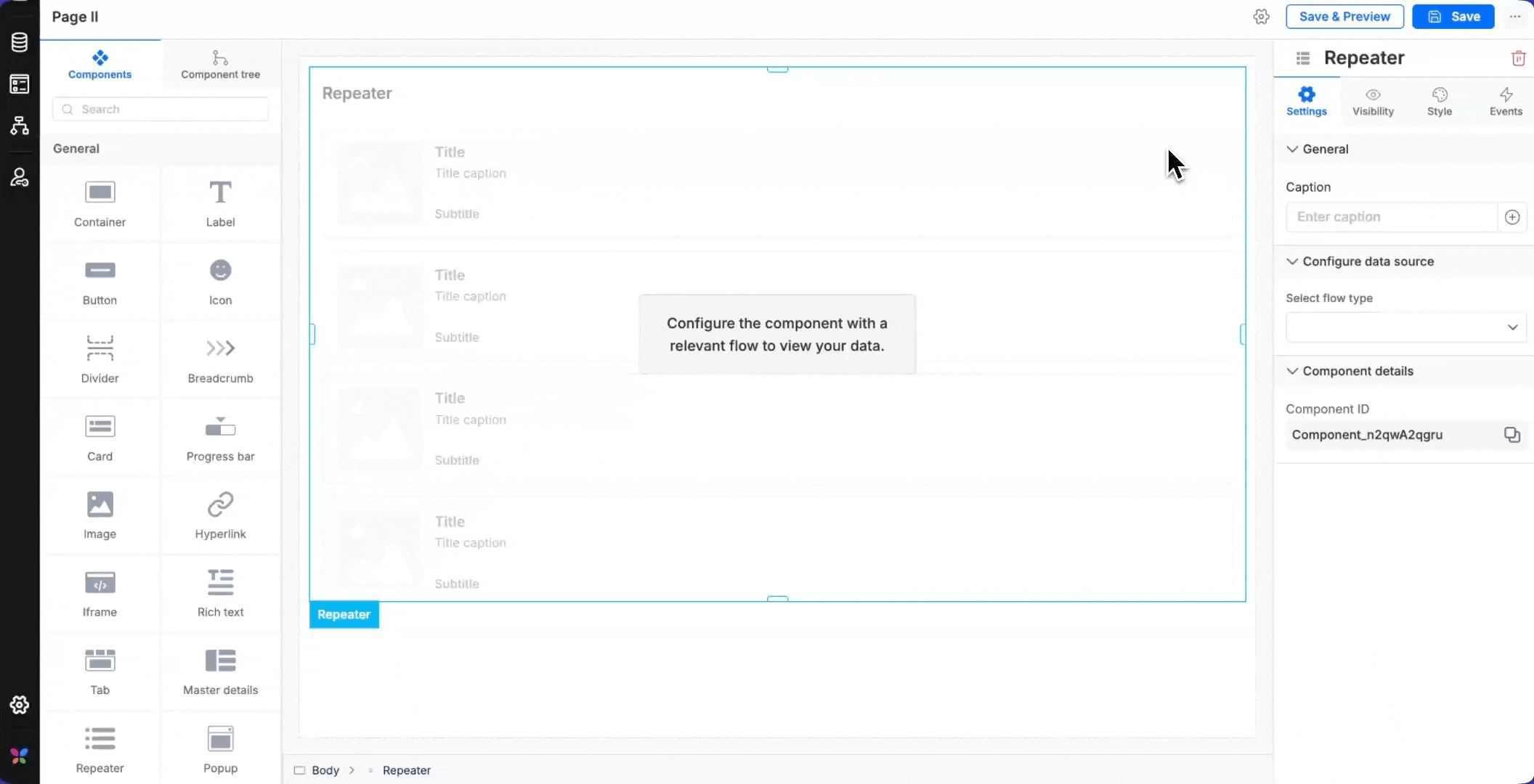Open the Visibility tab
Screen dimensions: 1534x784
tap(1373, 102)
